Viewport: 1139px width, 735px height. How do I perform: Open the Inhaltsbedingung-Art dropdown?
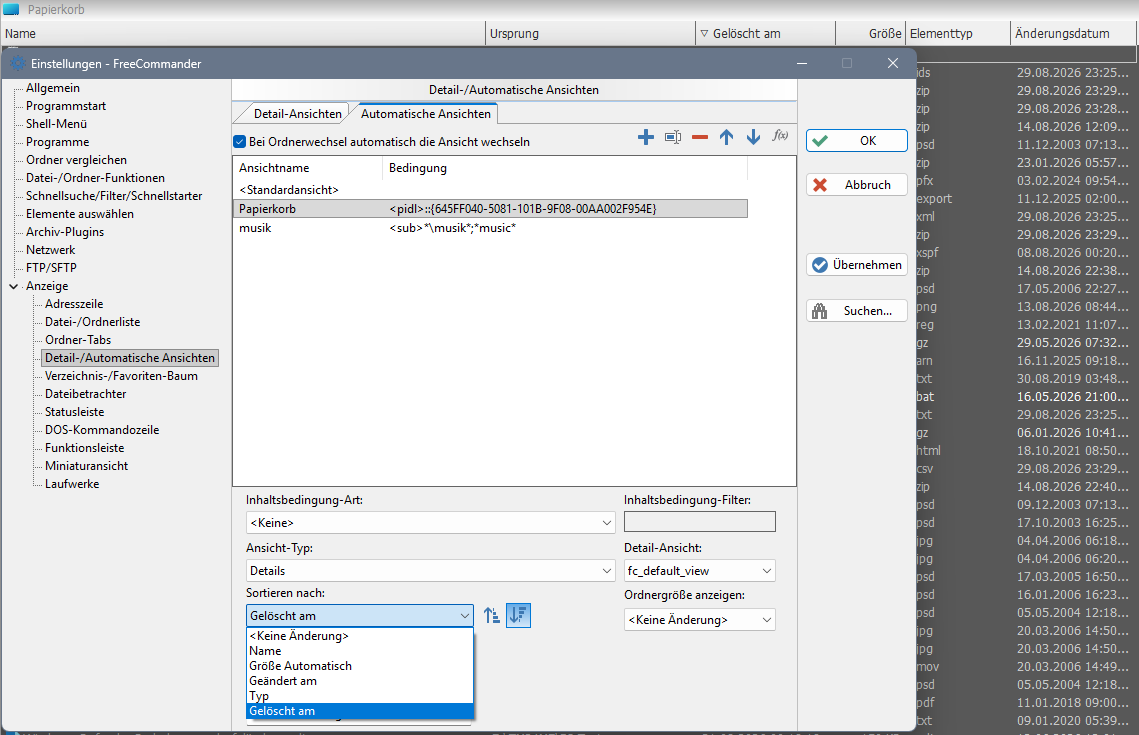(431, 523)
